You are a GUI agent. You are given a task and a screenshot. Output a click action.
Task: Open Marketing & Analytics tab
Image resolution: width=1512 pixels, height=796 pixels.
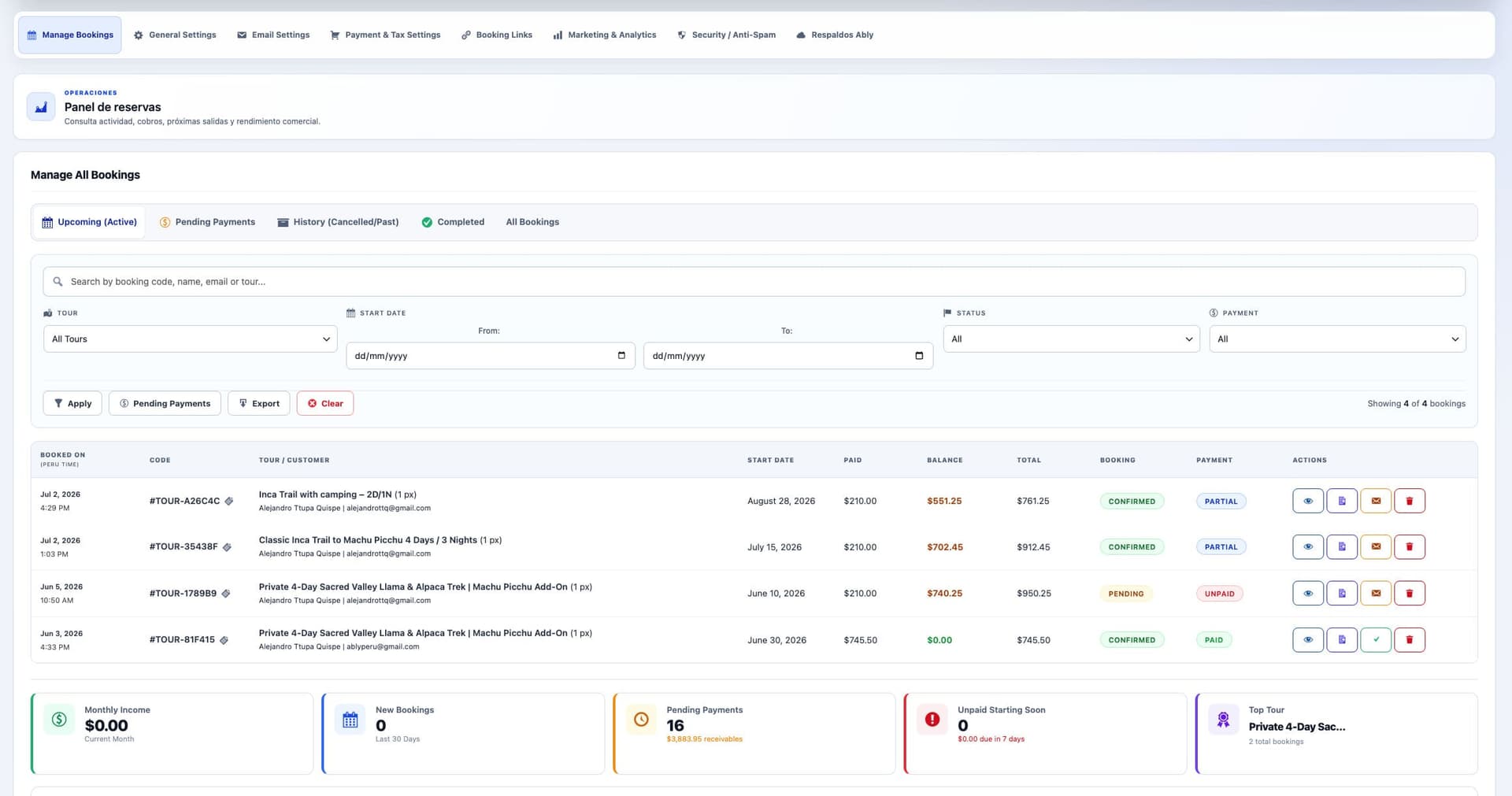point(605,35)
